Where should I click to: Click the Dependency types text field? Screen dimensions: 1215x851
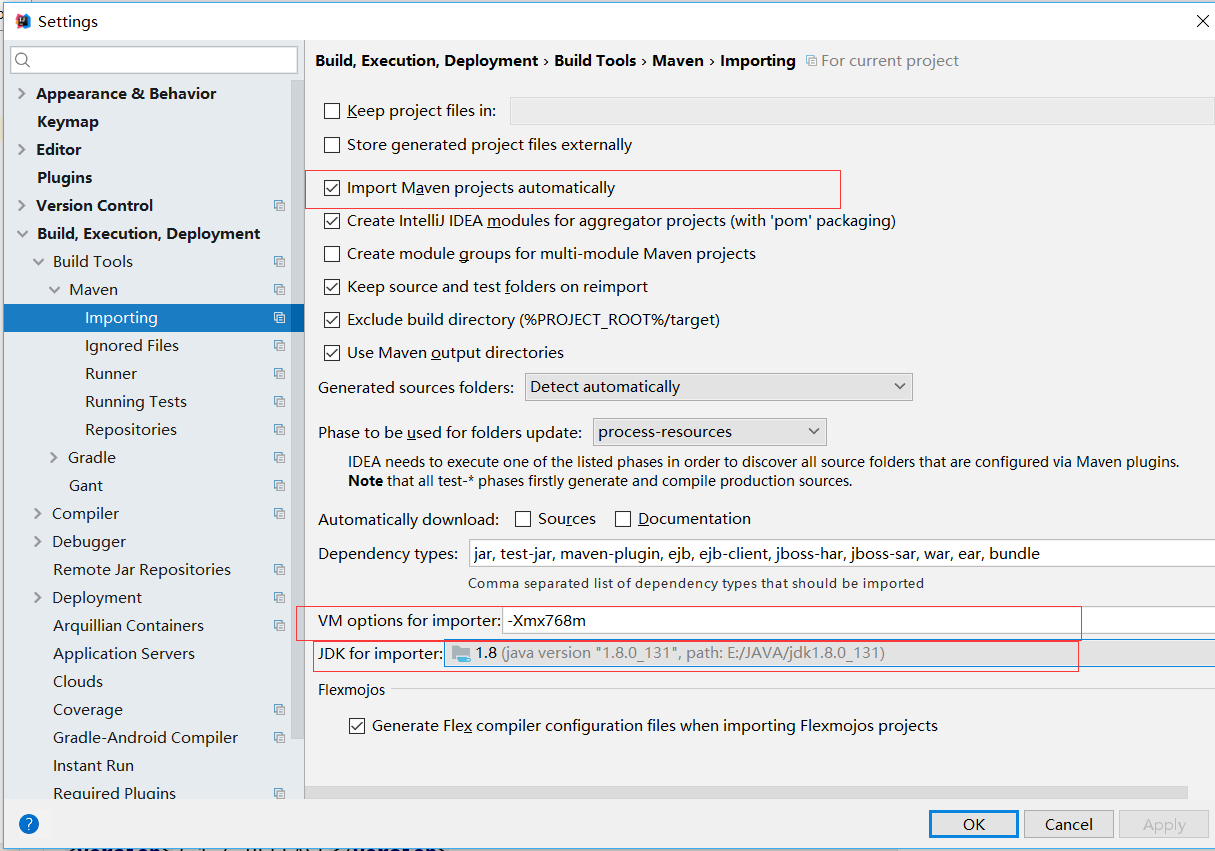[841, 553]
